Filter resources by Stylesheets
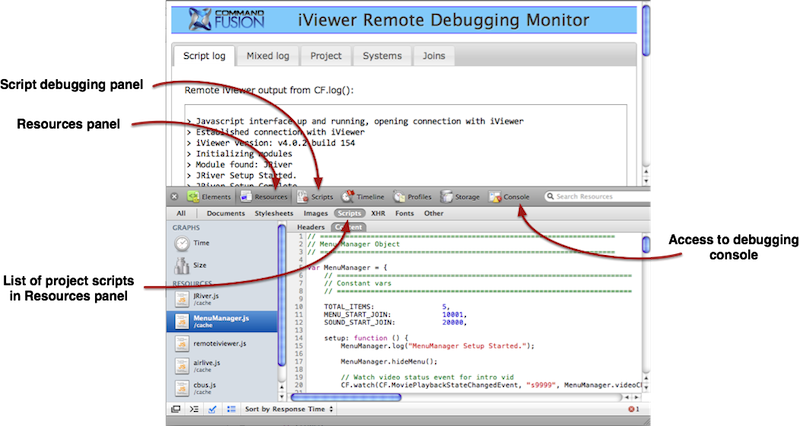Viewport: 800px width, 426px height. [274, 213]
